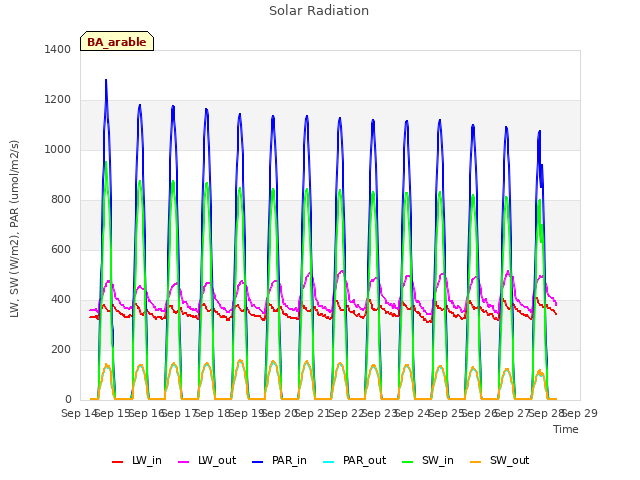Click the 400 y-axis tick label
The image size is (640, 480).
coord(61,300)
